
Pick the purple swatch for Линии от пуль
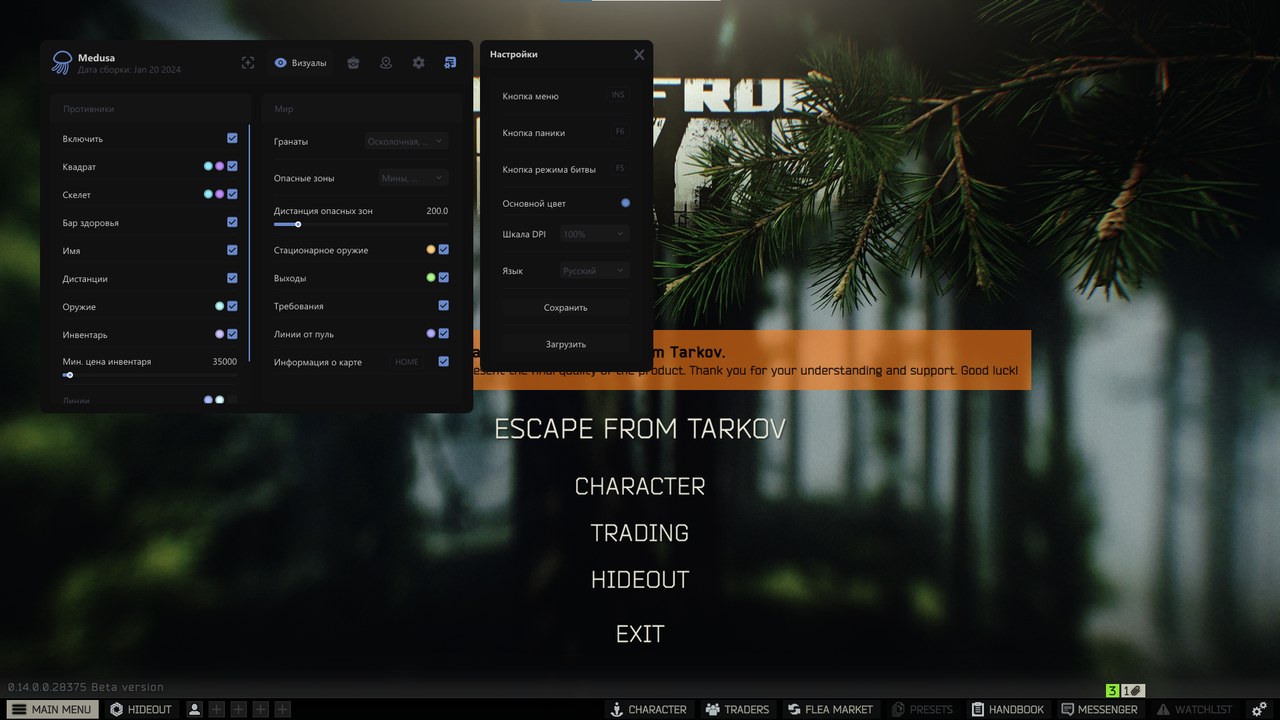431,333
